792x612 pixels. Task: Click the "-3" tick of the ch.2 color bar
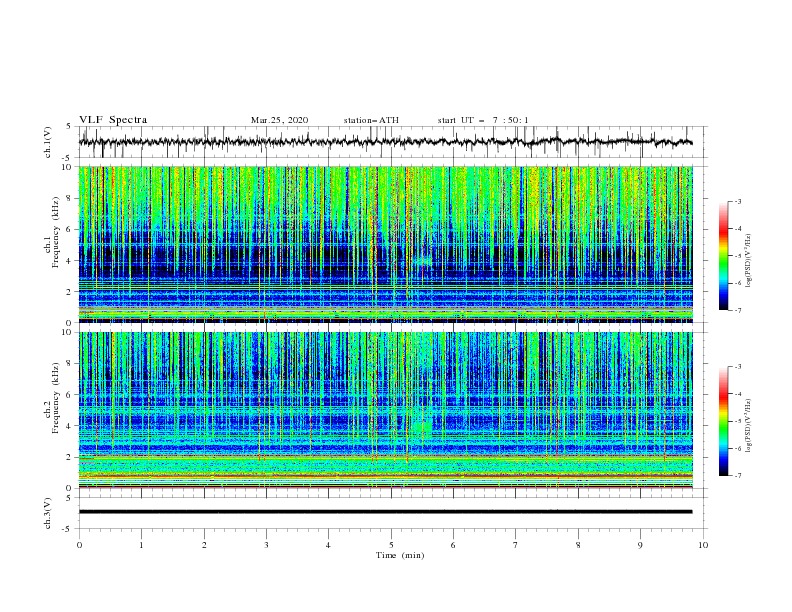pyautogui.click(x=737, y=367)
